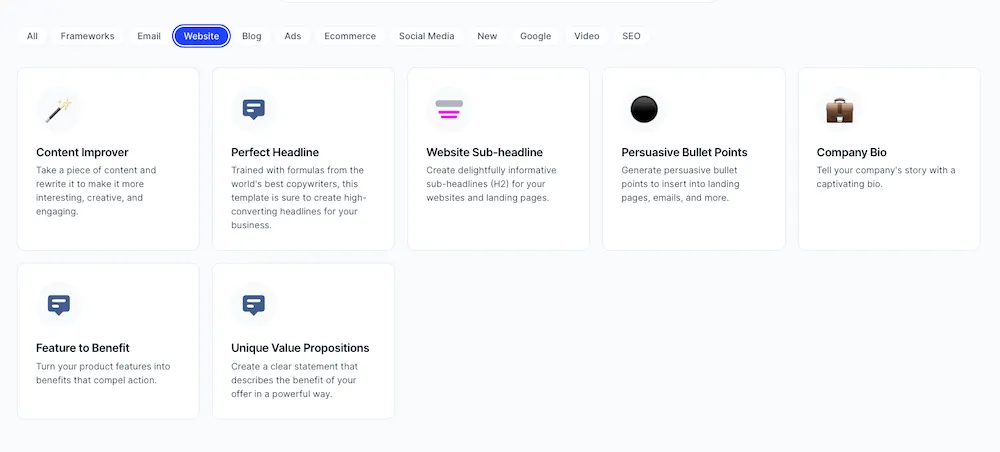Filter templates by Email
Image resolution: width=1000 pixels, height=452 pixels.
pyautogui.click(x=149, y=36)
